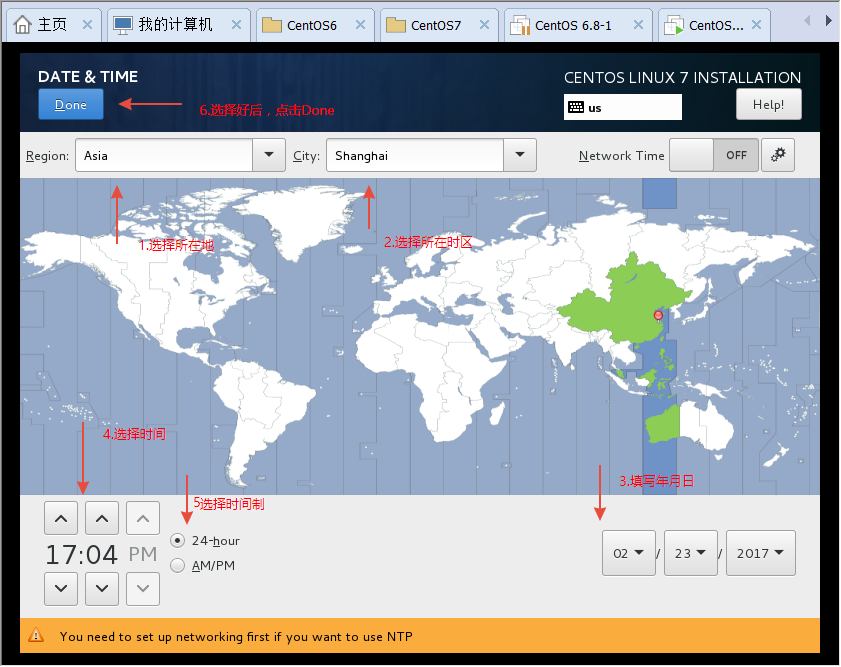
Task: Close the CentOS7 tab
Action: [484, 25]
